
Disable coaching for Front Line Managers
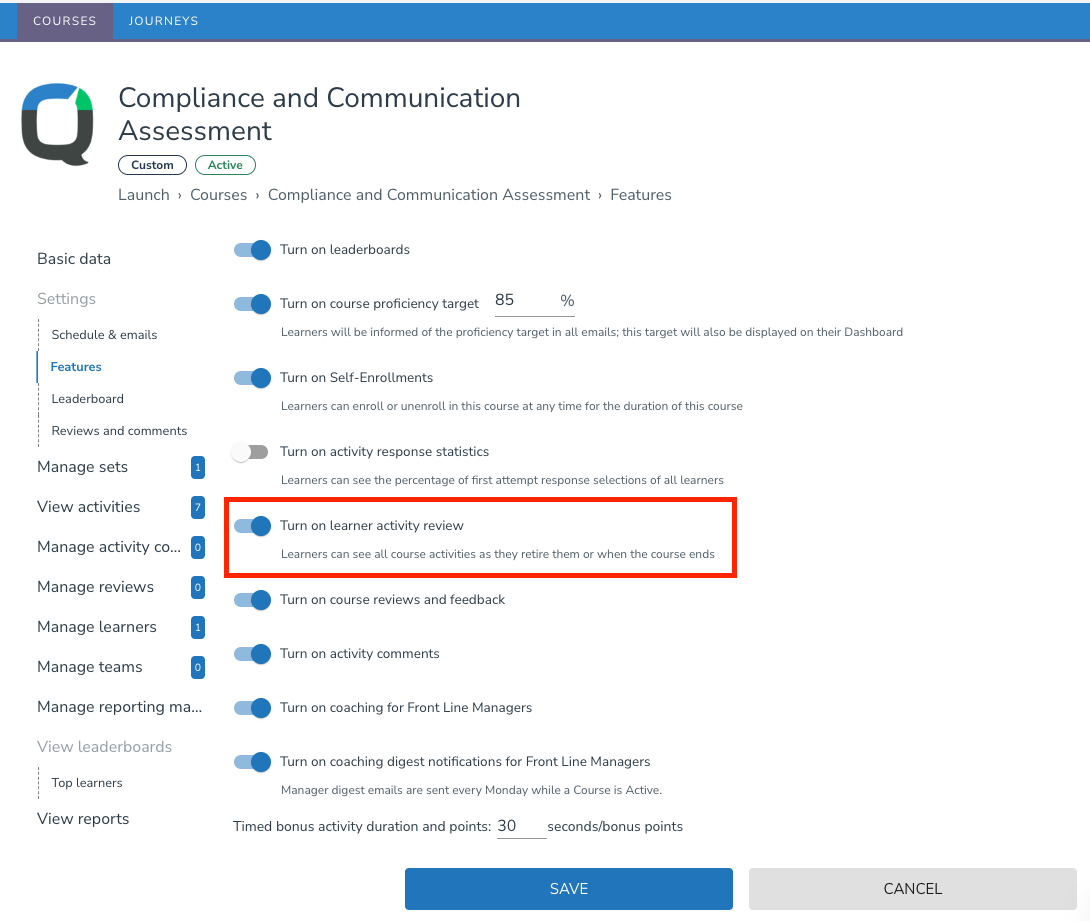coord(252,708)
